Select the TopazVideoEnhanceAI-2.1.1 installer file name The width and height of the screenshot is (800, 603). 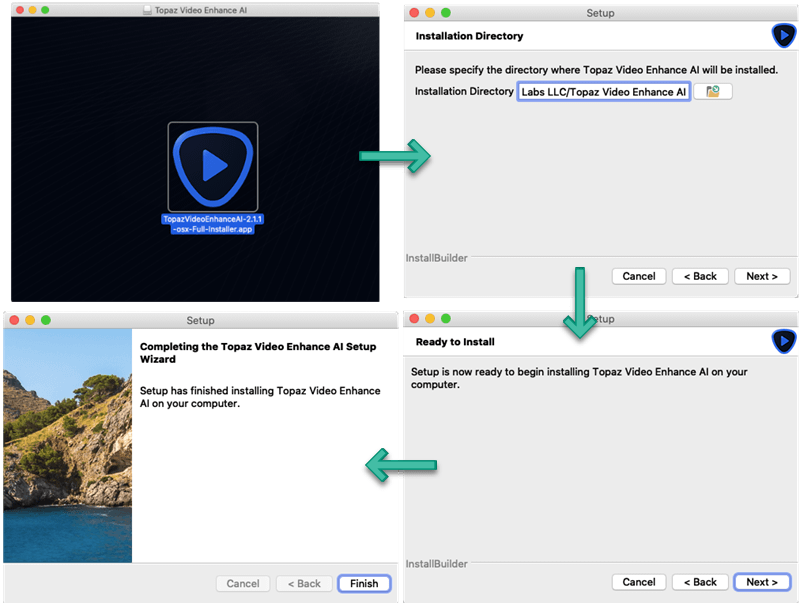click(x=213, y=224)
